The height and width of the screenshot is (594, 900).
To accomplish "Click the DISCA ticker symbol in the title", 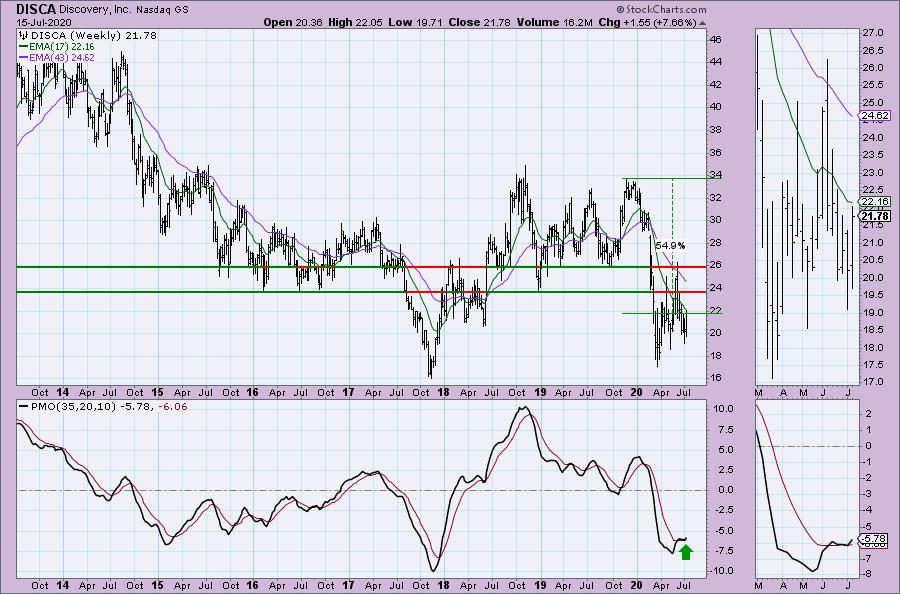I will tap(36, 9).
